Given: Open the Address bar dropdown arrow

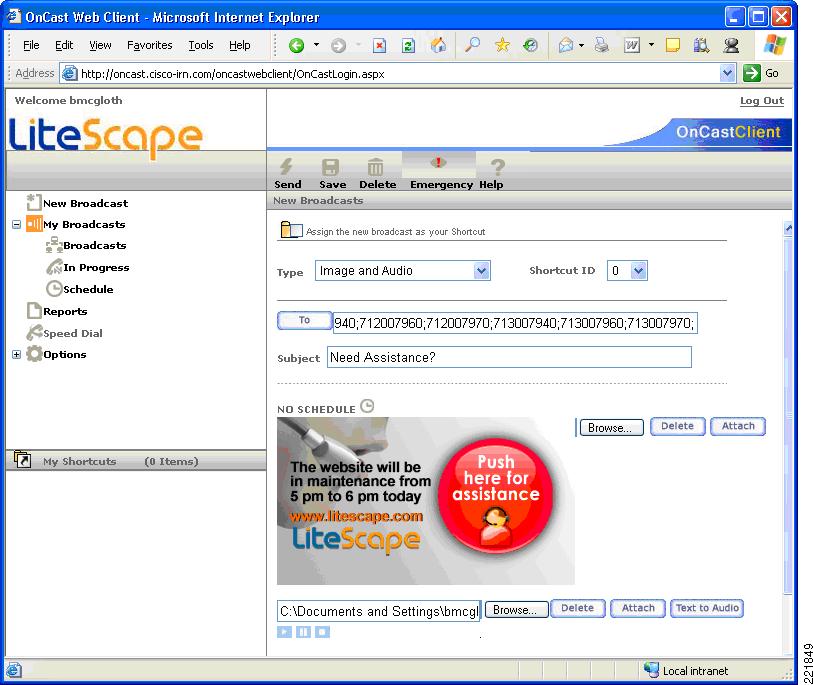Looking at the screenshot, I should [x=727, y=73].
